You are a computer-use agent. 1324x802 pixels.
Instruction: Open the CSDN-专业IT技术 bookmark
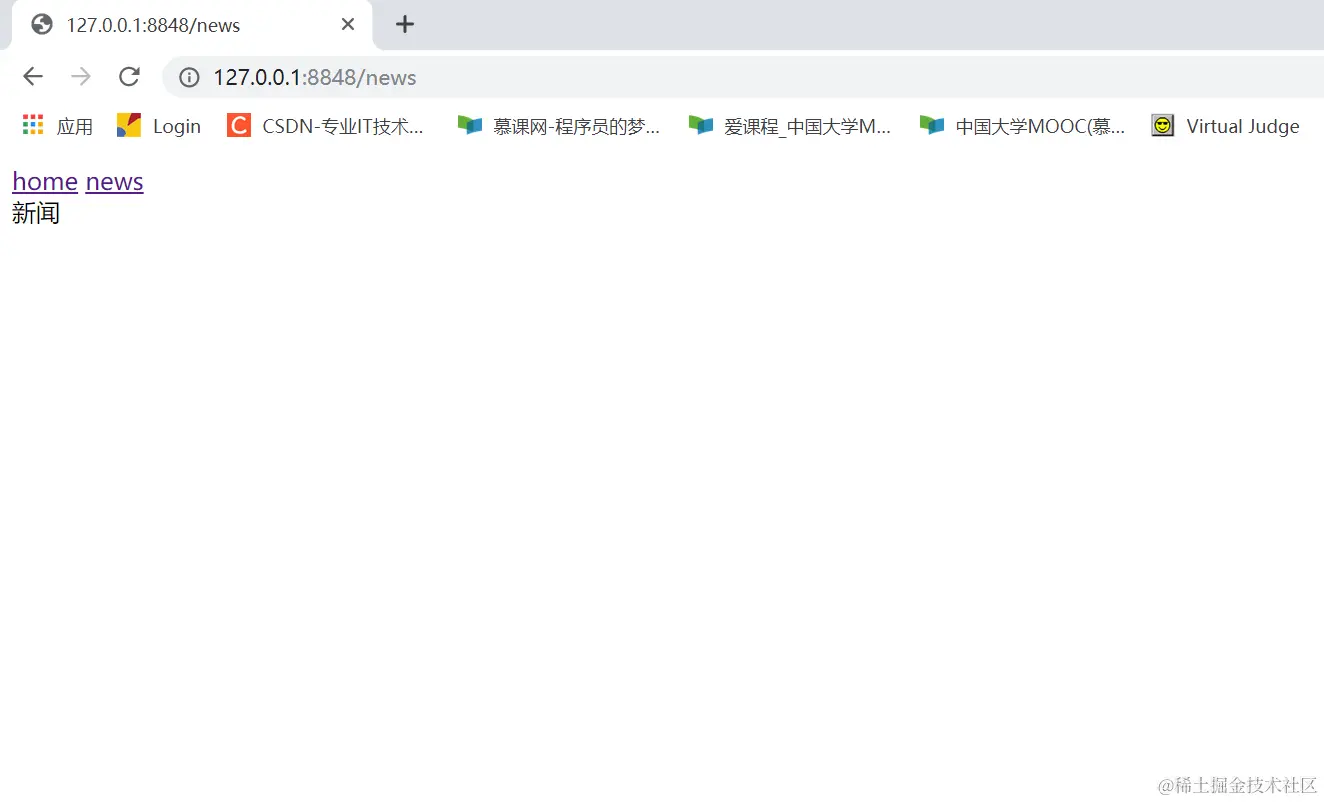[x=326, y=126]
